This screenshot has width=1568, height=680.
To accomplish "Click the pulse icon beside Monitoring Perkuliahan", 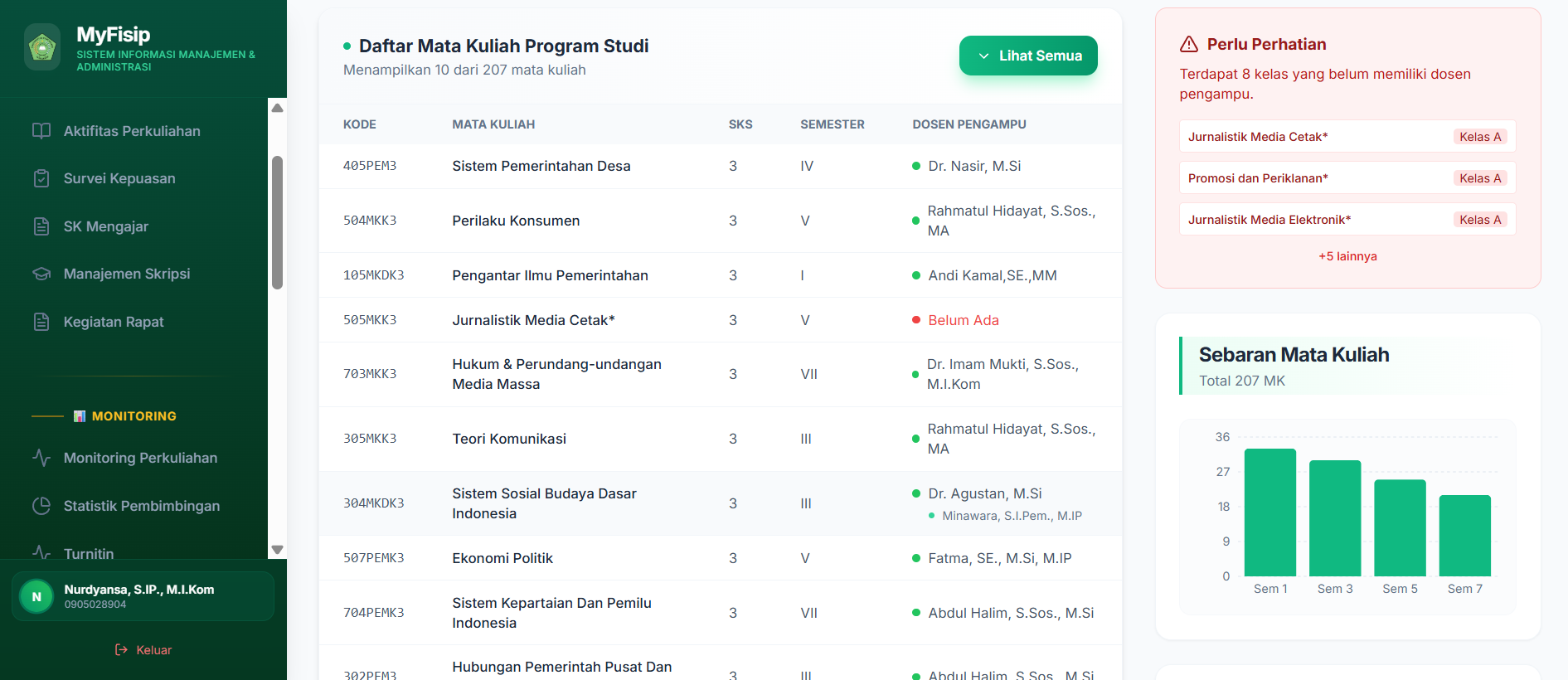I will (x=41, y=458).
